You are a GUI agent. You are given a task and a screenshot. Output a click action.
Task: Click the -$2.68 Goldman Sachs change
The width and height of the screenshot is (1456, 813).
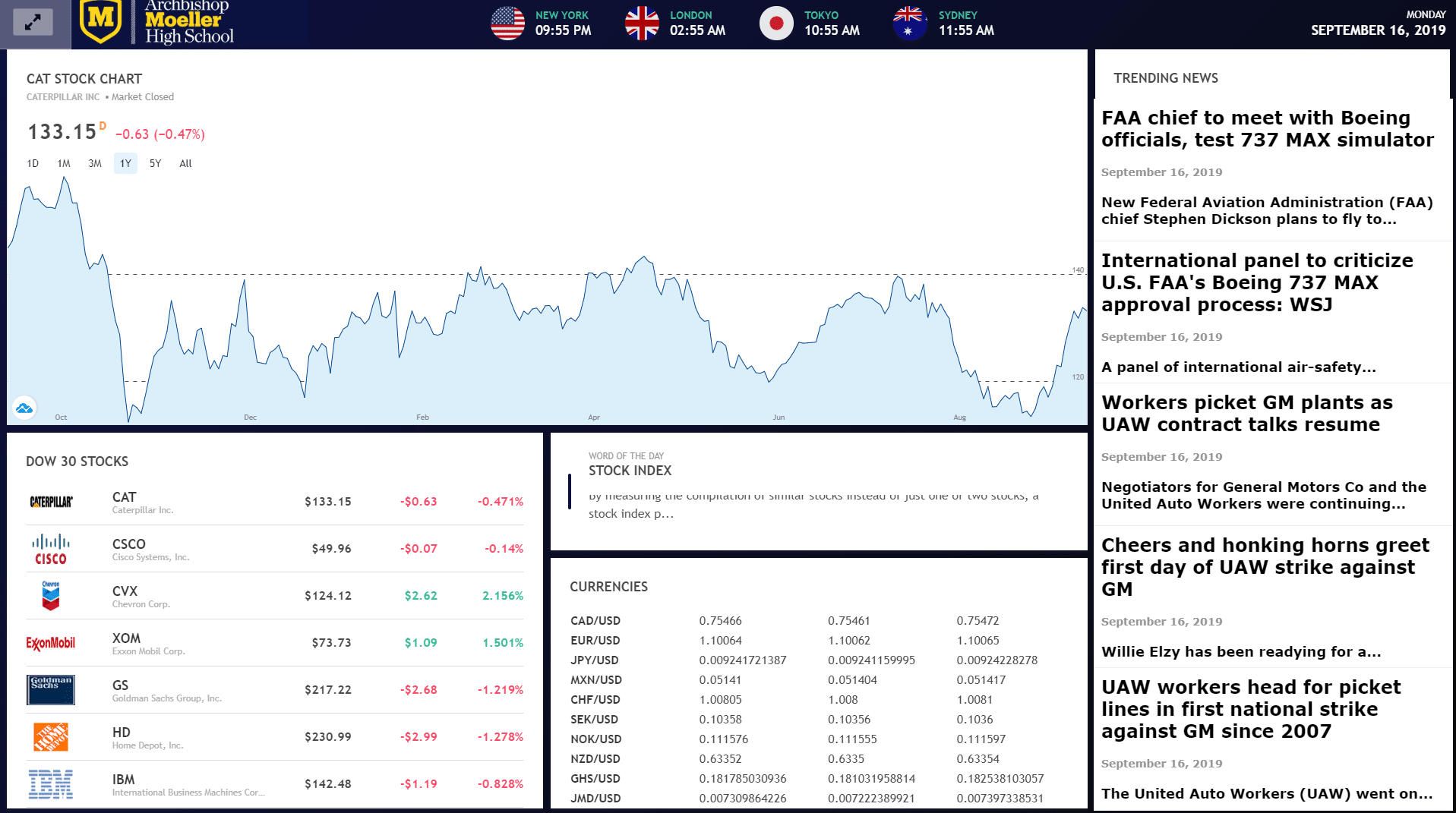pyautogui.click(x=418, y=690)
